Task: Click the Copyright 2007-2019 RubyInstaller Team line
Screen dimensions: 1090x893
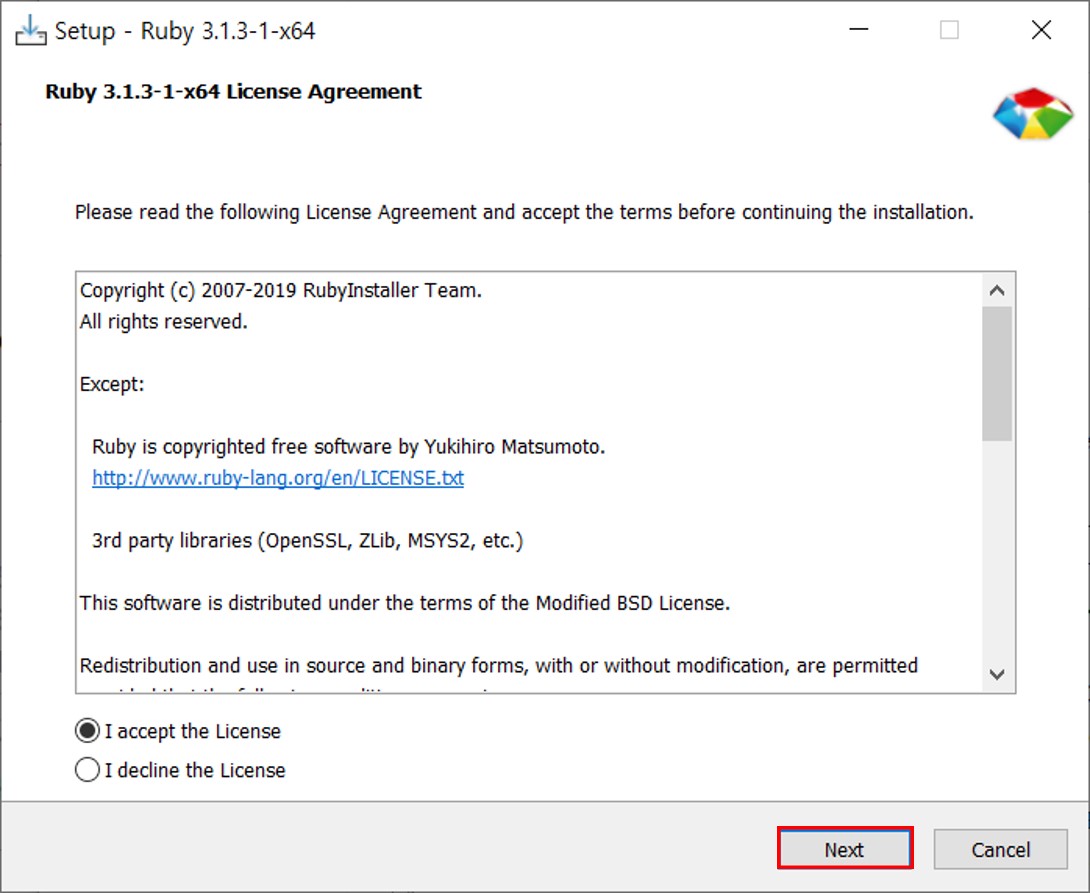Action: click(x=281, y=290)
